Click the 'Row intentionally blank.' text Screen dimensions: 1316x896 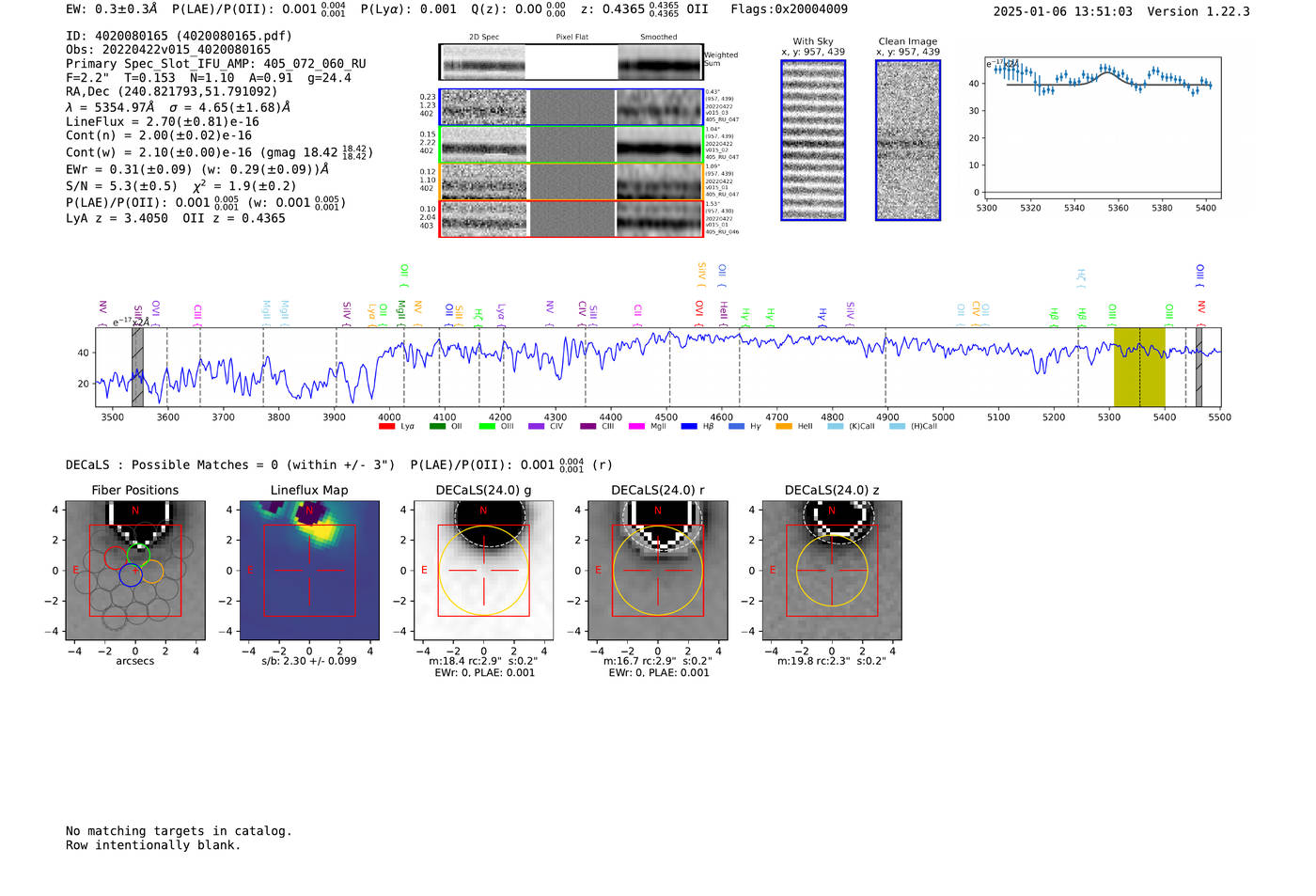pyautogui.click(x=153, y=845)
